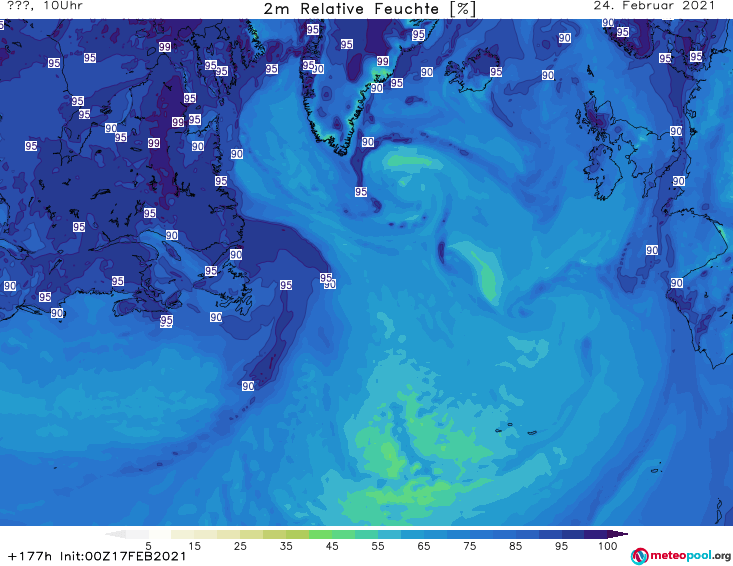Click the legend value 75
Viewport: 733px width, 566px height.
coord(469,546)
